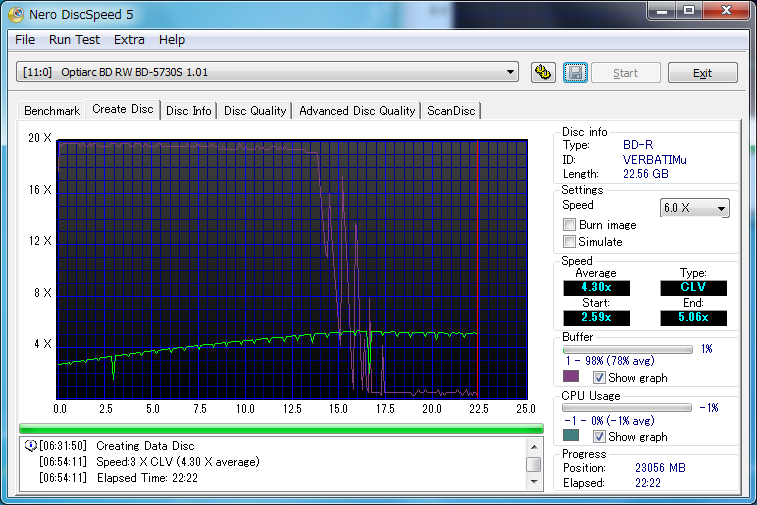Maximize the Nero DiscSpeed window
The width and height of the screenshot is (757, 505).
tap(689, 11)
